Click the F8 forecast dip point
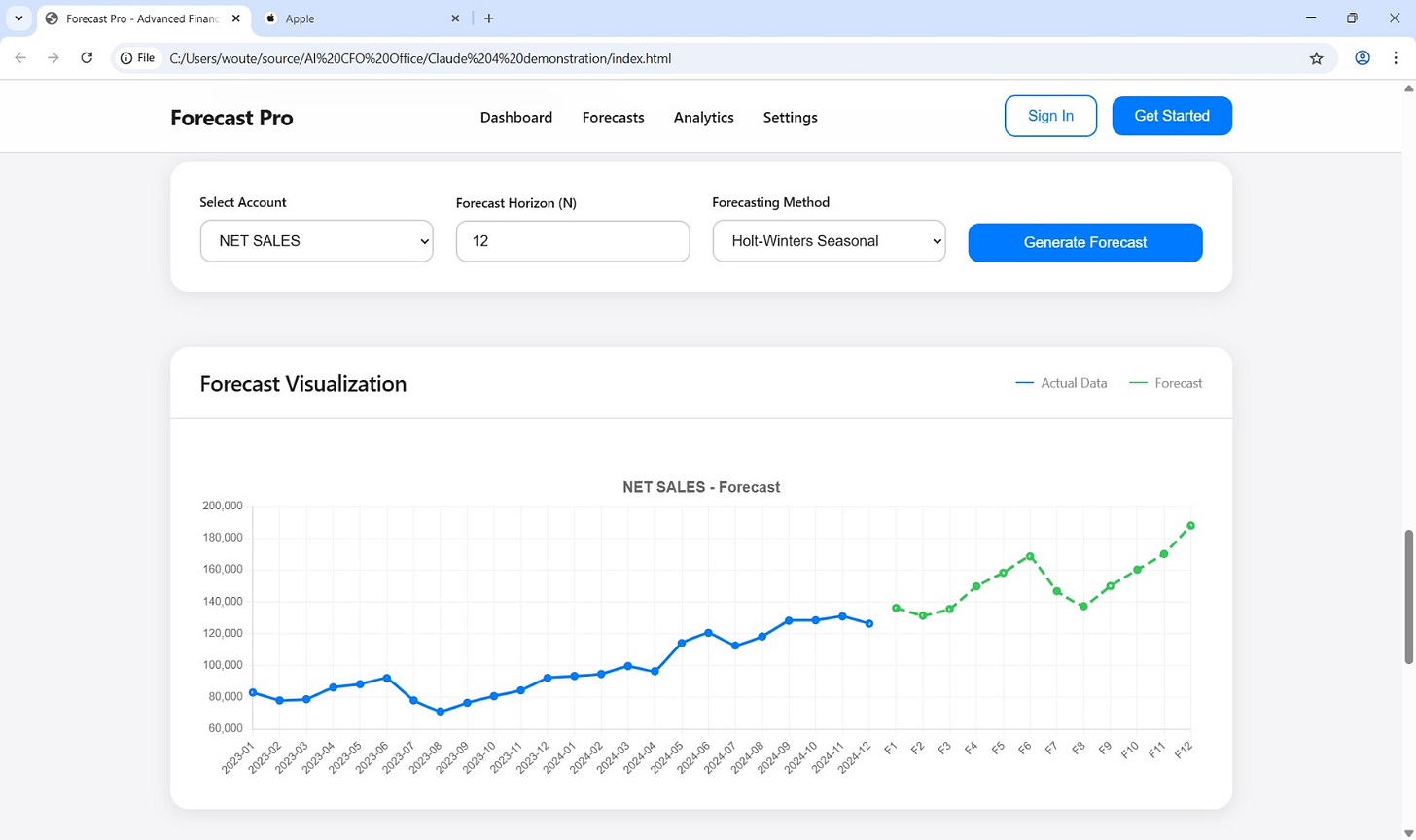1416x840 pixels. click(1083, 606)
